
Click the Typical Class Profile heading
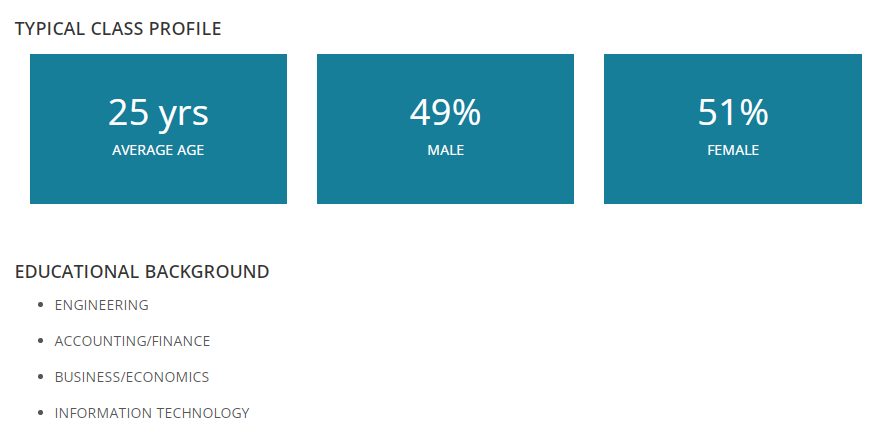[118, 29]
